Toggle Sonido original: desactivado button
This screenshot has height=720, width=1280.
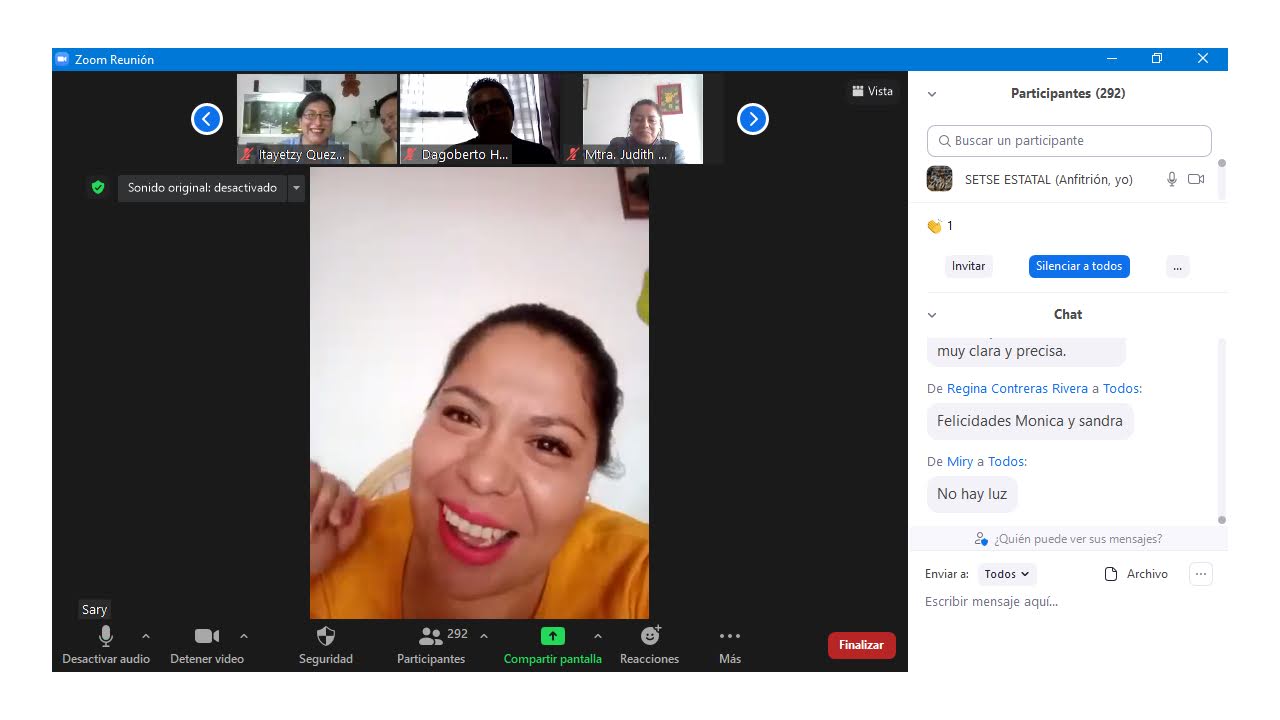pyautogui.click(x=202, y=188)
